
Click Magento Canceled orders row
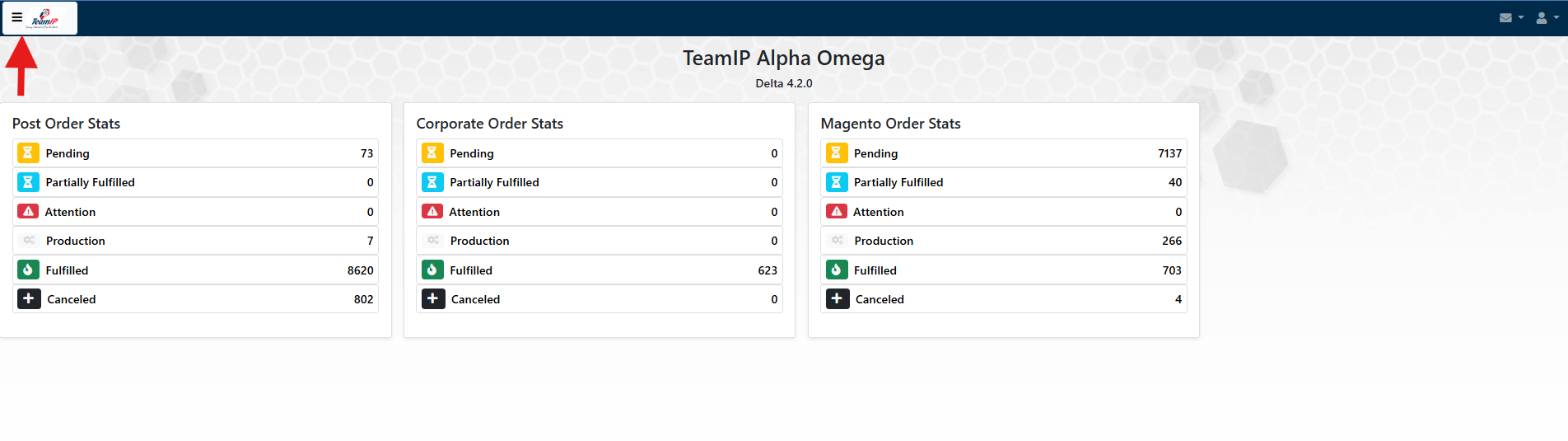pyautogui.click(x=1003, y=299)
